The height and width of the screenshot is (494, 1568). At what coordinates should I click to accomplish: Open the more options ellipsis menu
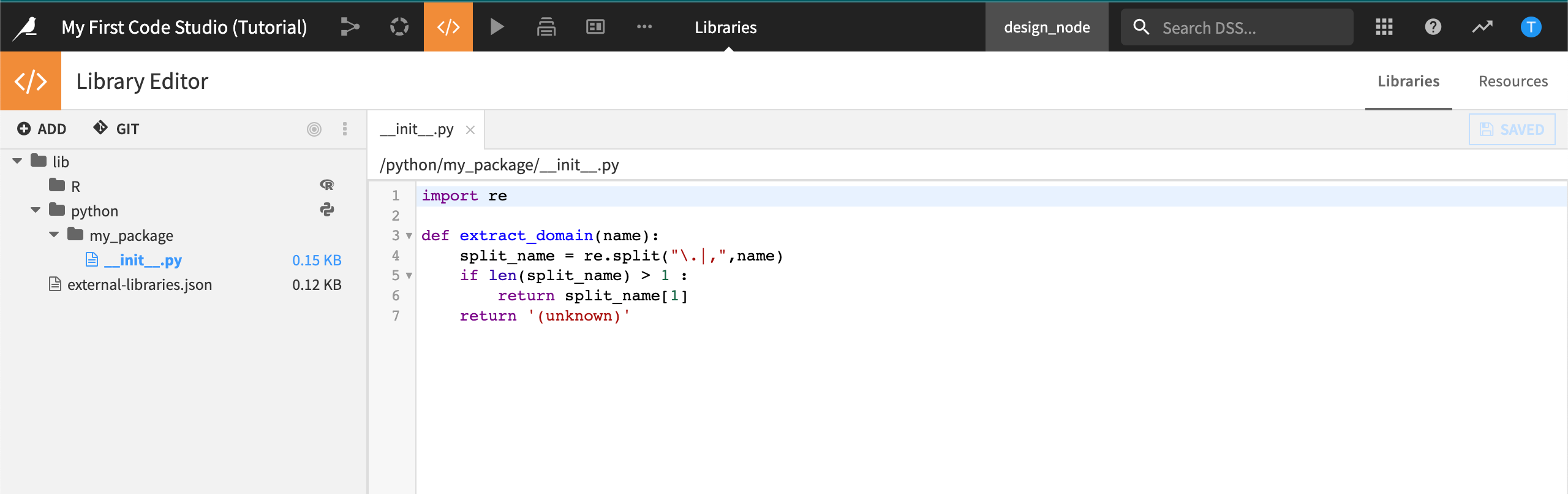click(x=644, y=27)
